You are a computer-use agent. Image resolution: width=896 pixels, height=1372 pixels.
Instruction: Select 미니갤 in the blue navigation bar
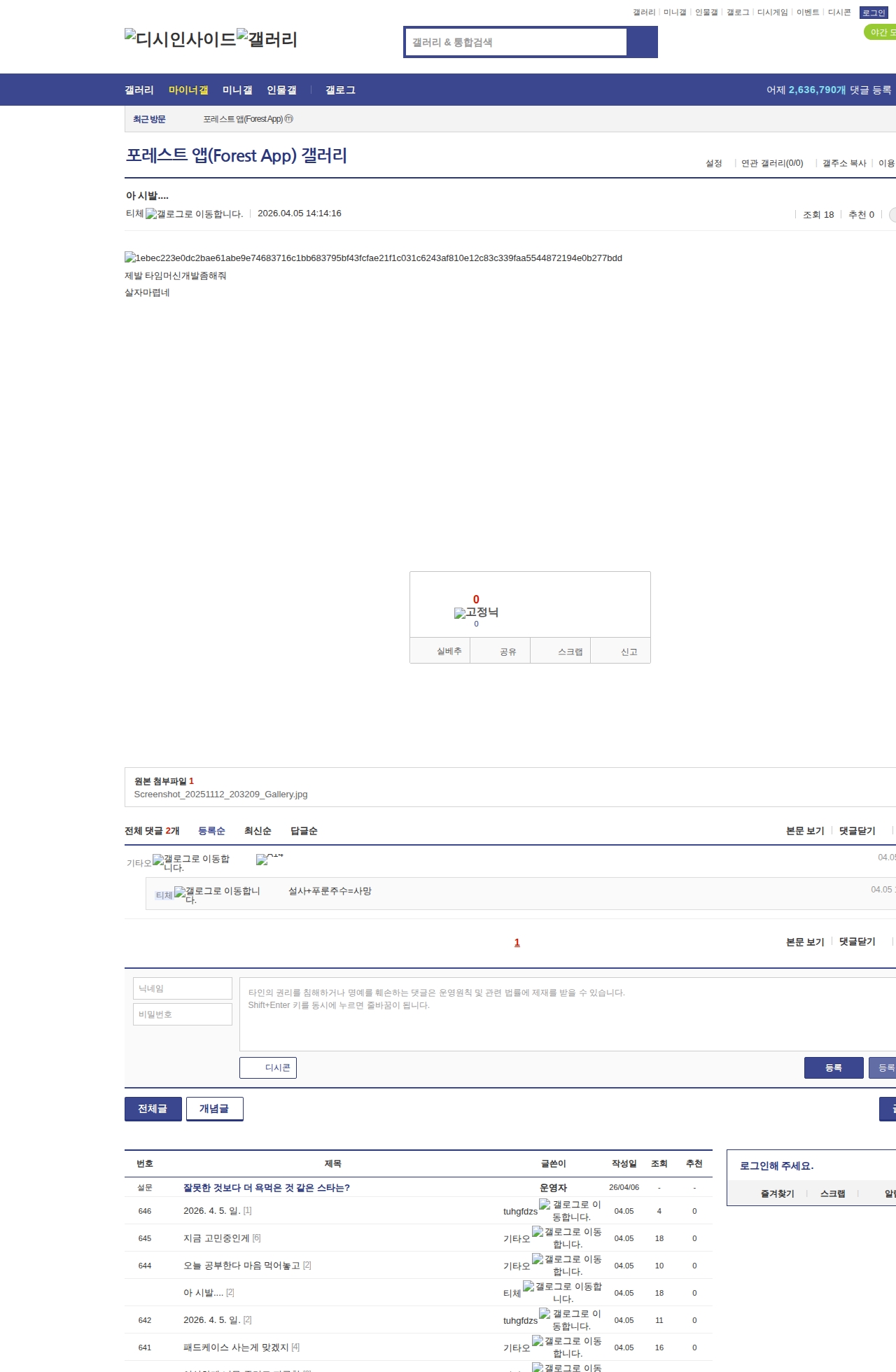(x=237, y=90)
